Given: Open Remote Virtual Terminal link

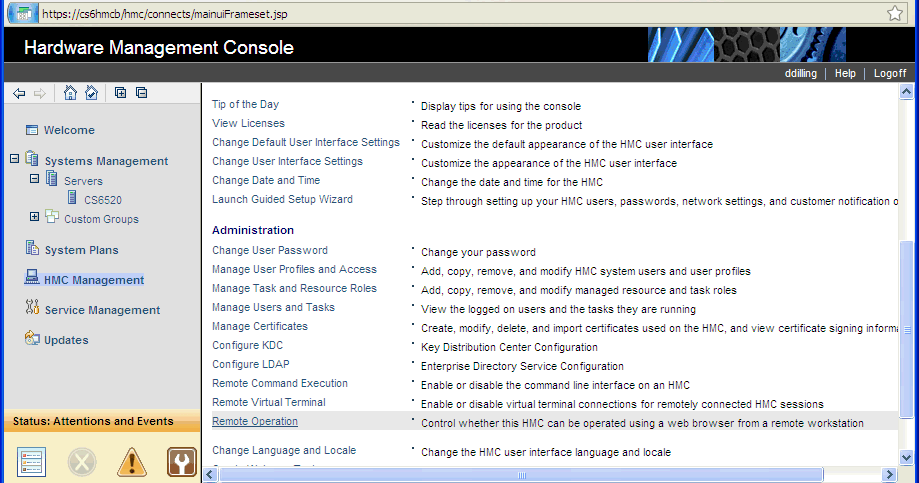Looking at the screenshot, I should [x=269, y=402].
